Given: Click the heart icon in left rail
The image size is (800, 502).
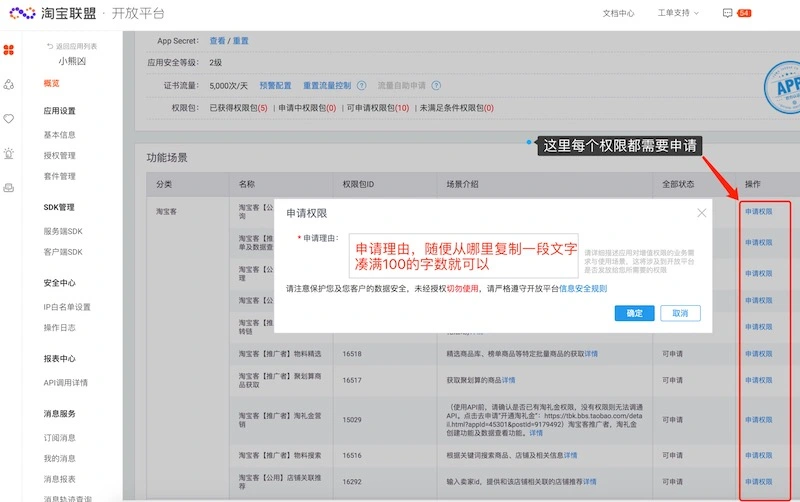Looking at the screenshot, I should (x=9, y=119).
